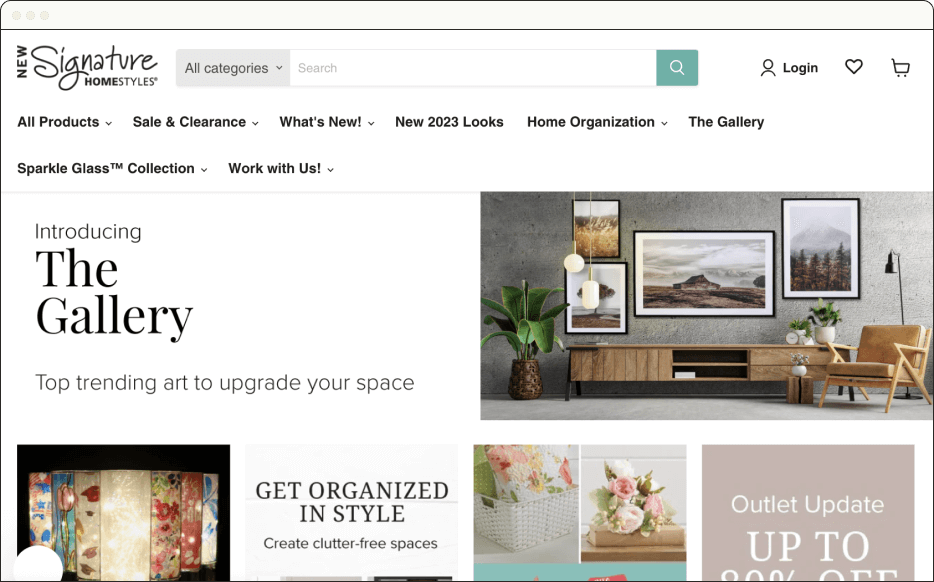Open The Gallery hero banner image

(x=706, y=306)
